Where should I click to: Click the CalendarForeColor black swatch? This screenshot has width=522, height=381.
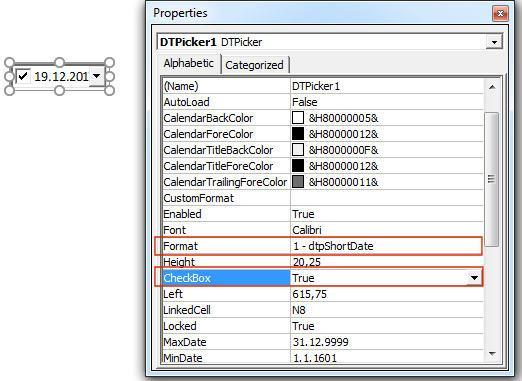298,134
